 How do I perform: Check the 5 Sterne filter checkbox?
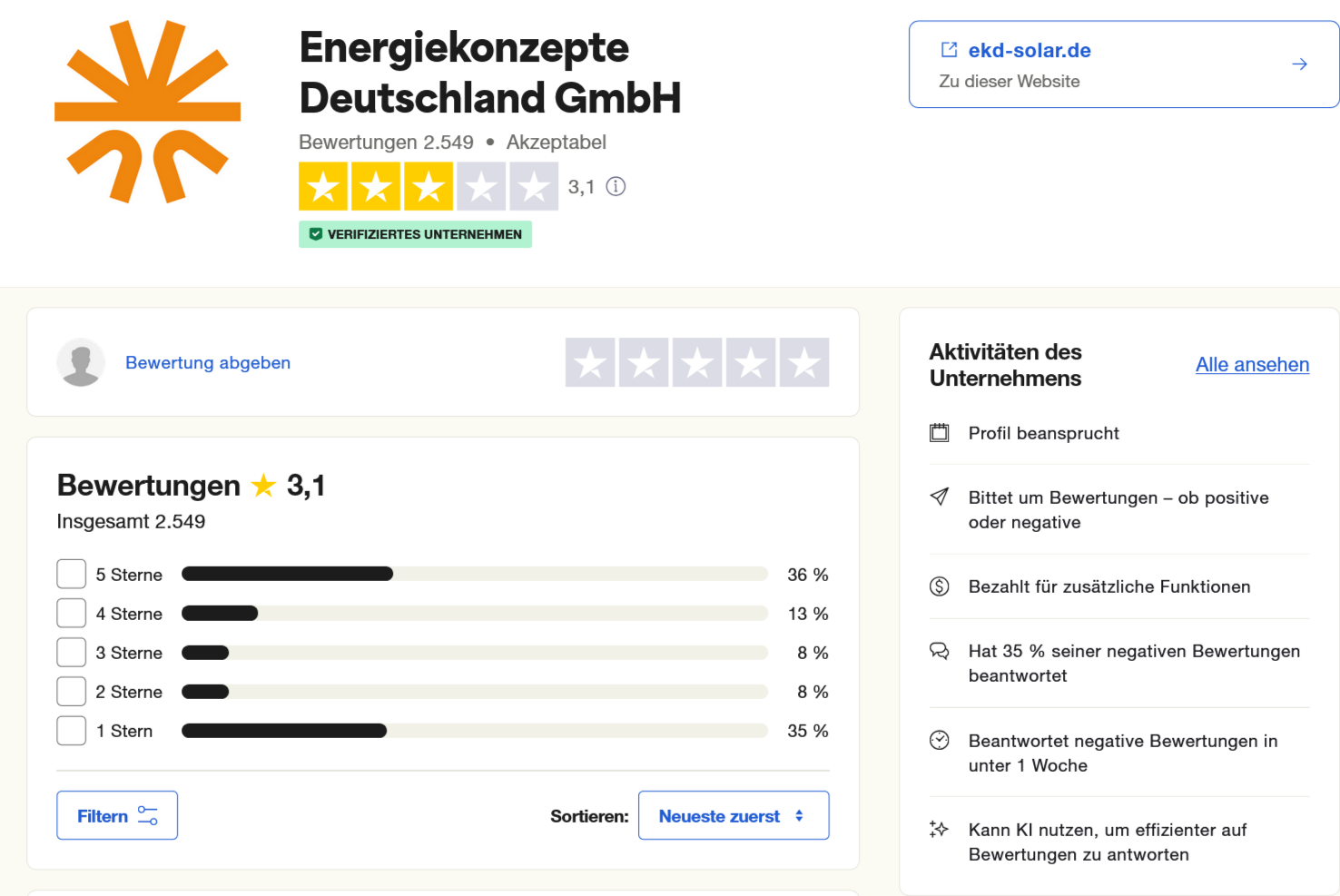pyautogui.click(x=72, y=575)
